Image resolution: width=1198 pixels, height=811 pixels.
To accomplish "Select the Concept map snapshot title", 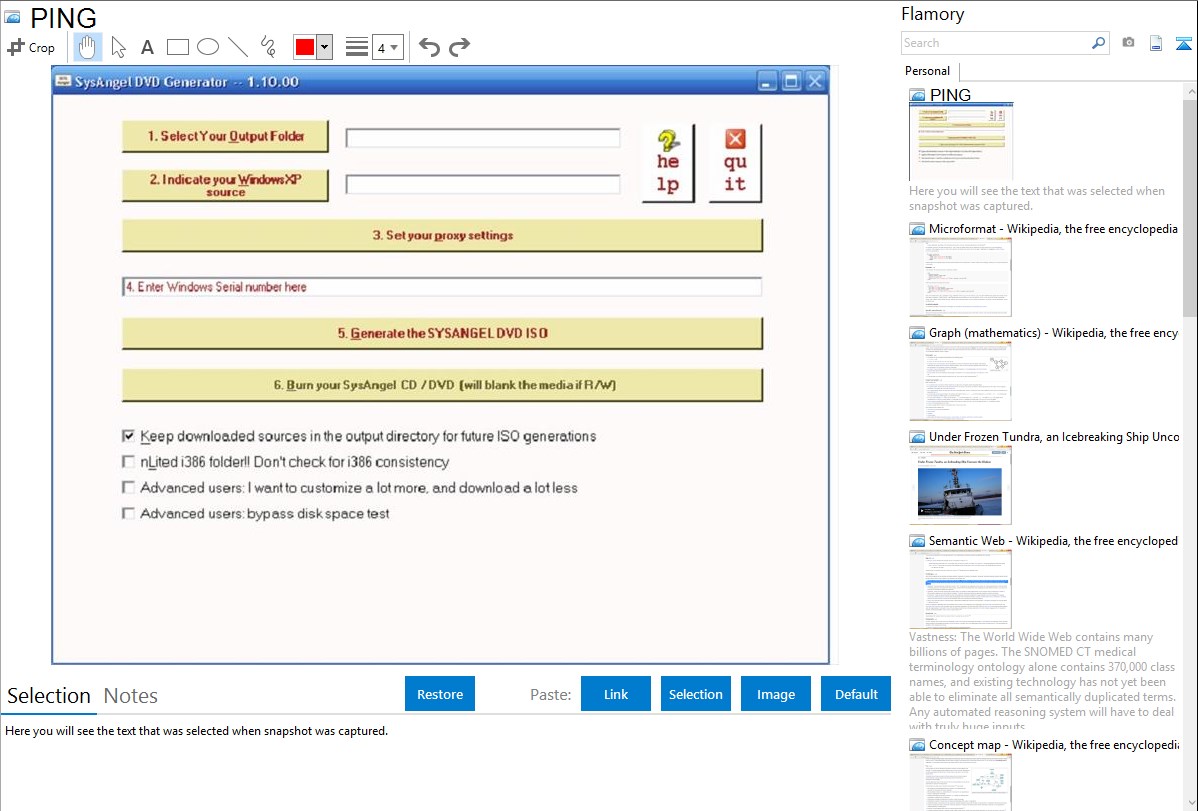I will click(1054, 745).
